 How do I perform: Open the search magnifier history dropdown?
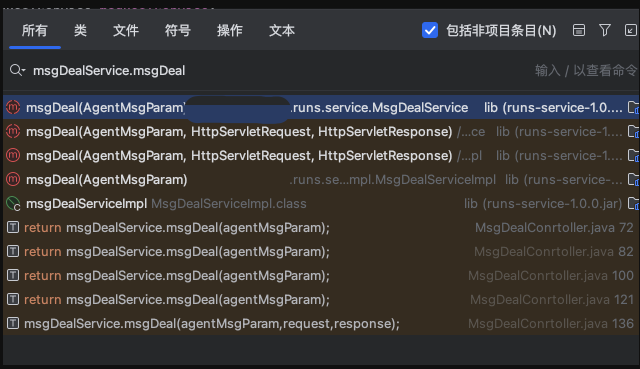(x=18, y=70)
